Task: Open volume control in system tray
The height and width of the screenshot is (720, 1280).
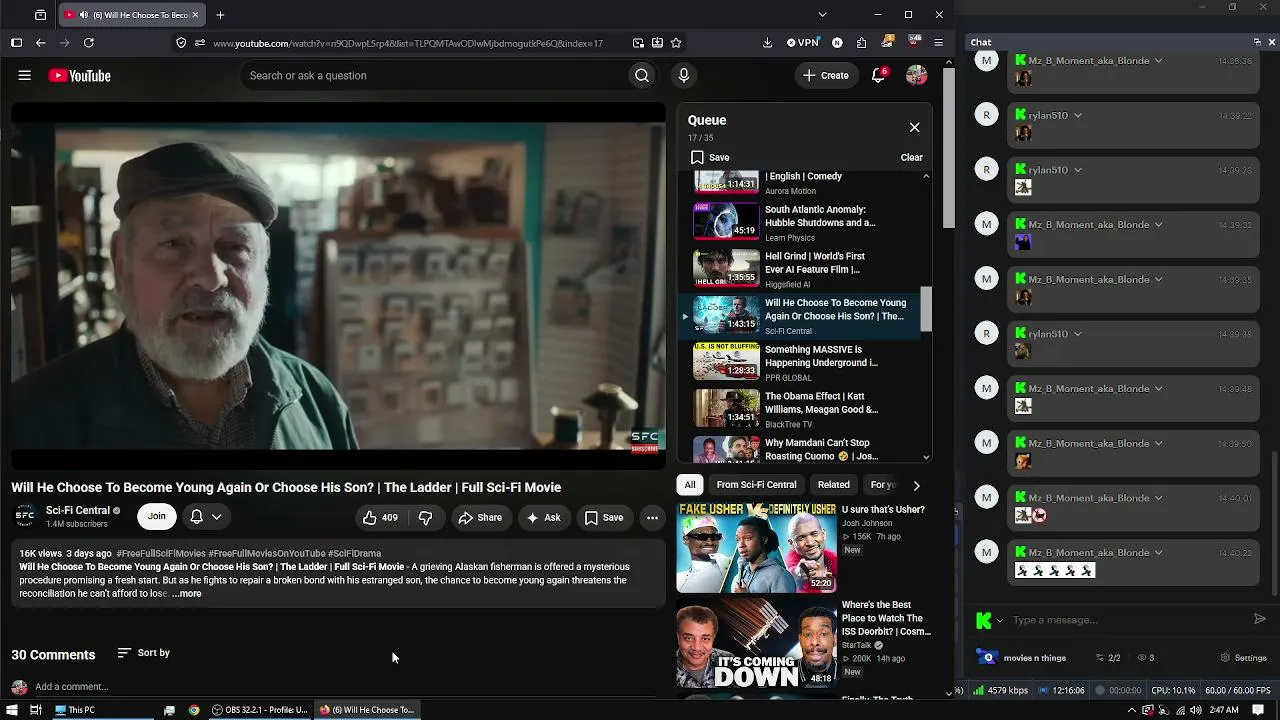Action: click(1195, 710)
